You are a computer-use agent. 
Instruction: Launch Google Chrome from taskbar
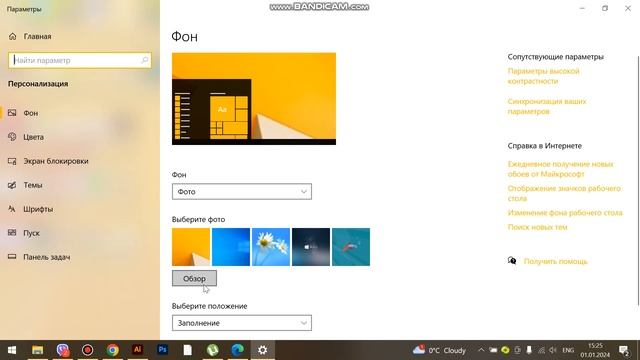click(x=113, y=350)
